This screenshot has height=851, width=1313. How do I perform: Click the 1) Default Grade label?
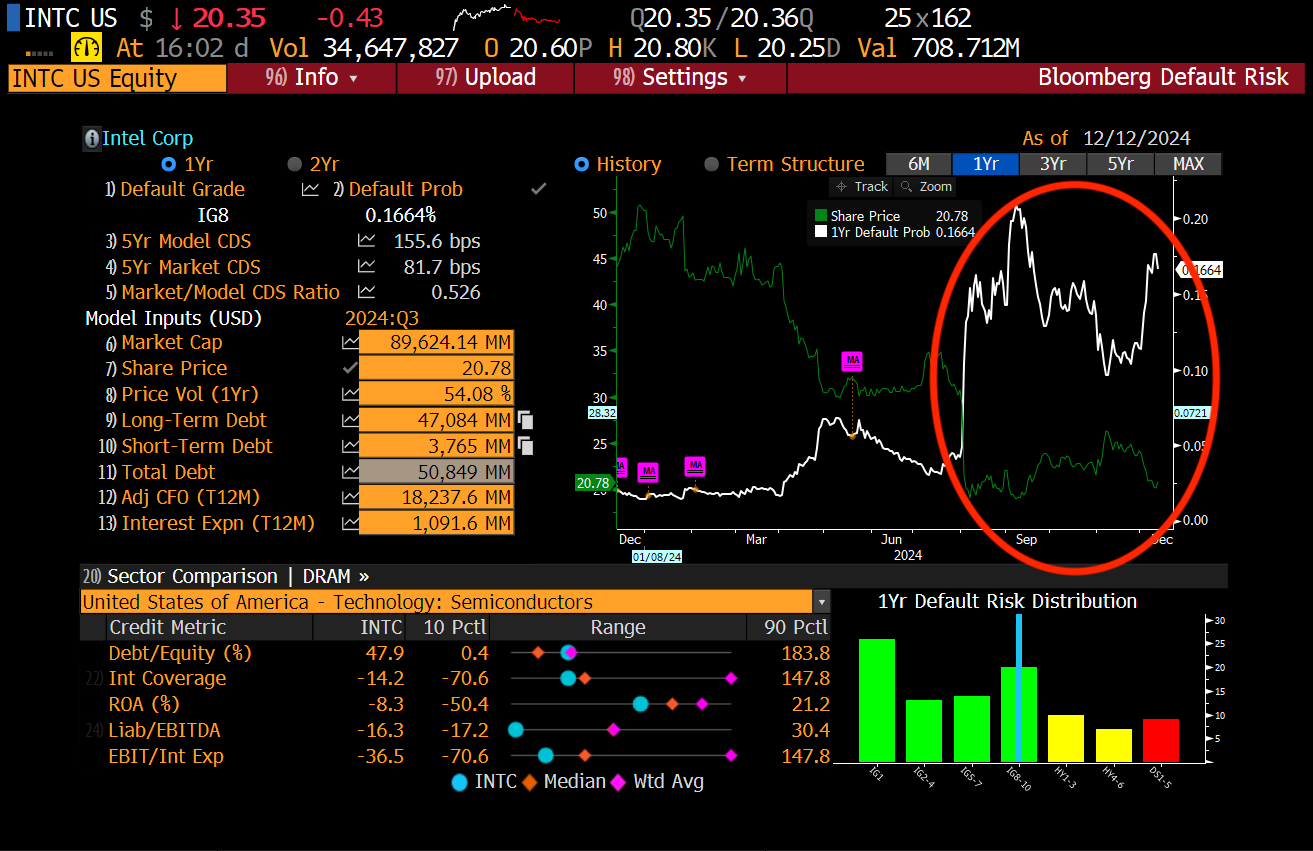pyautogui.click(x=175, y=189)
